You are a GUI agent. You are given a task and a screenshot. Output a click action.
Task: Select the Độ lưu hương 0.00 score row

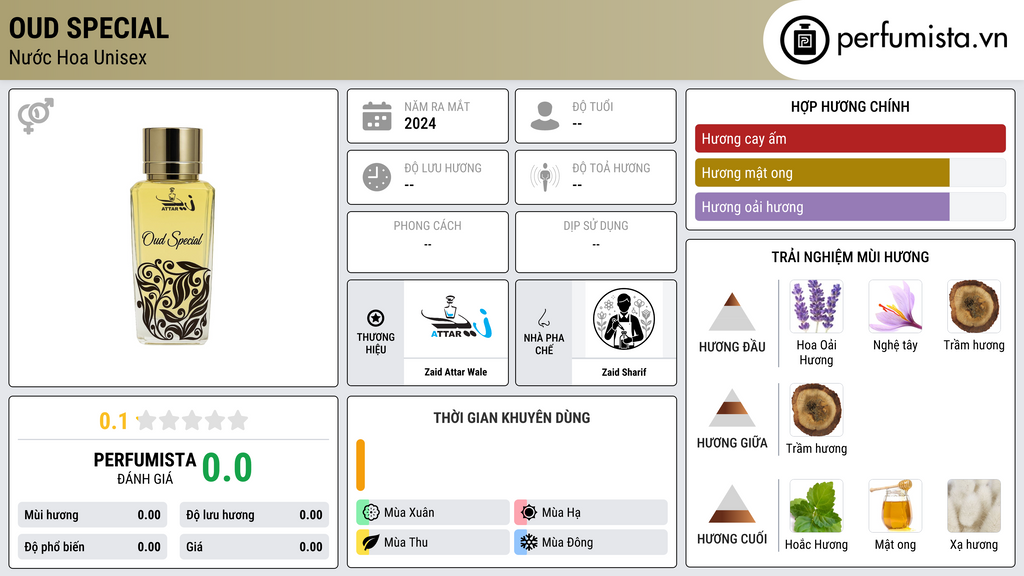(x=254, y=515)
